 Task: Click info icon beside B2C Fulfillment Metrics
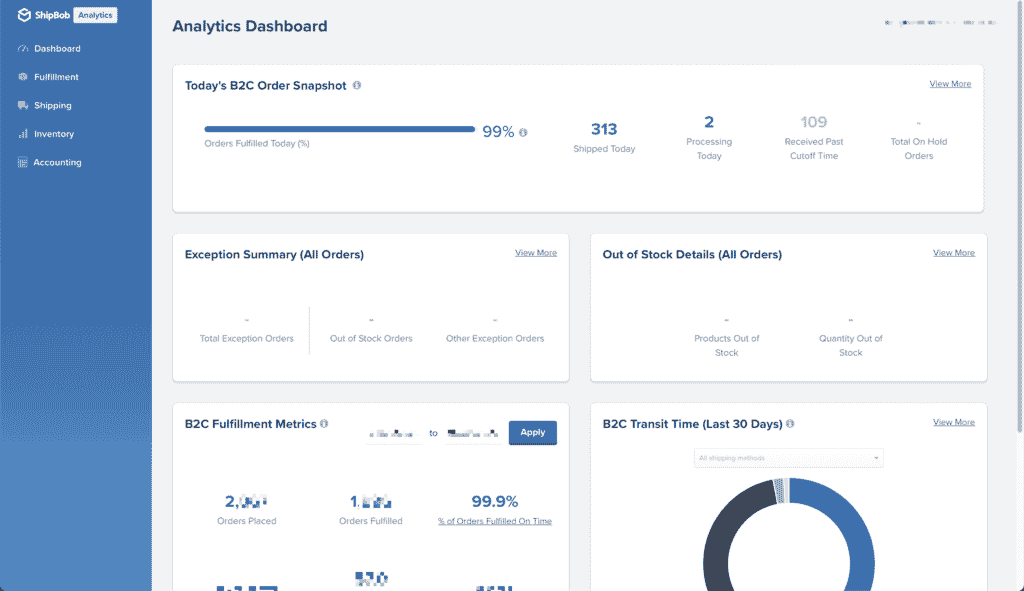click(x=324, y=424)
